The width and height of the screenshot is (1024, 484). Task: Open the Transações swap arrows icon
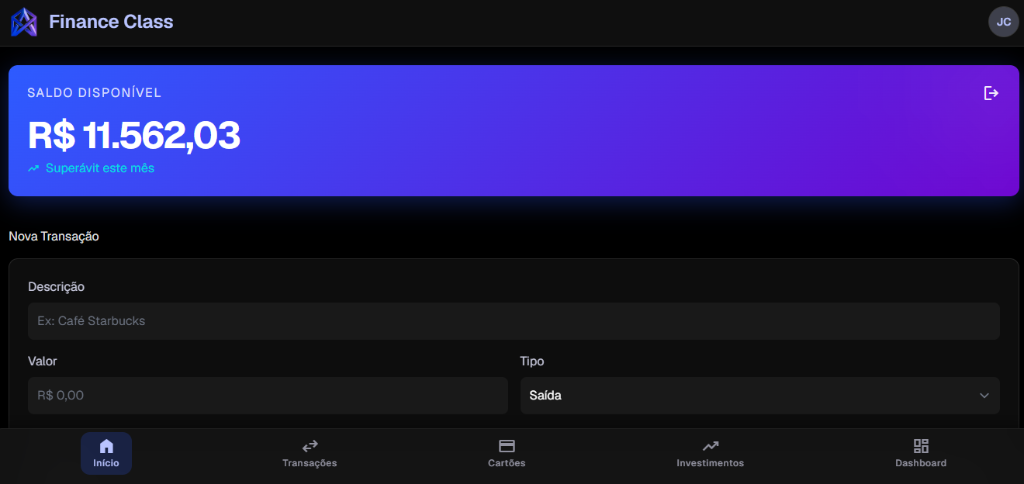click(x=310, y=446)
